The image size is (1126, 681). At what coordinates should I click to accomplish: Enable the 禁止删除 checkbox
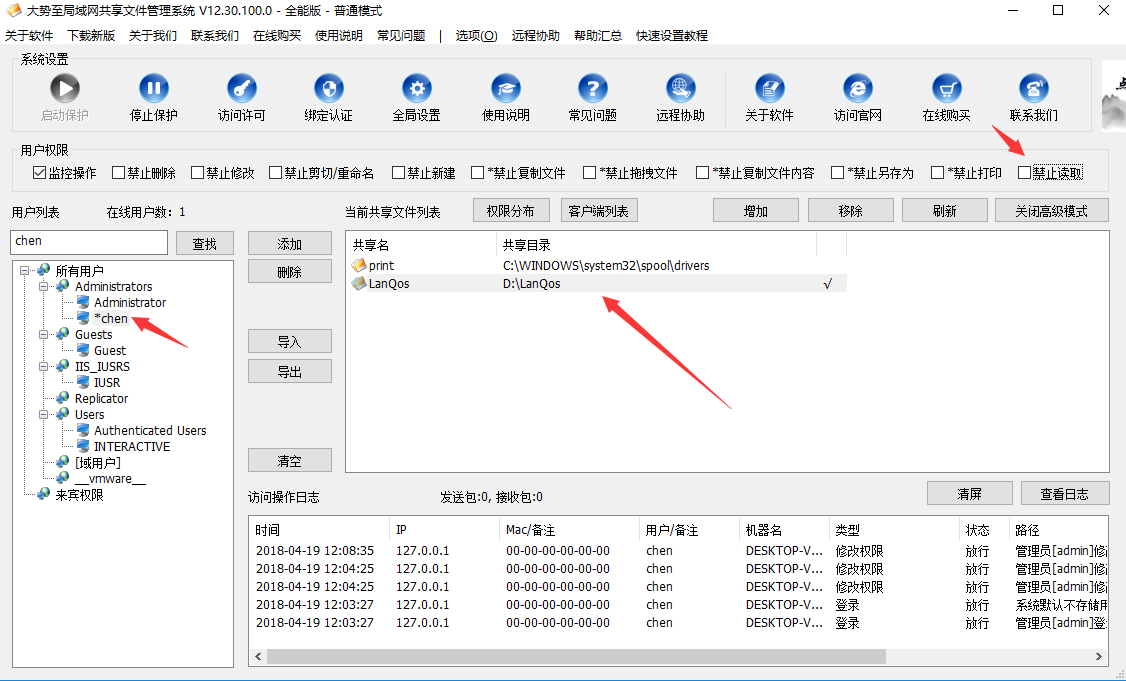pyautogui.click(x=119, y=173)
